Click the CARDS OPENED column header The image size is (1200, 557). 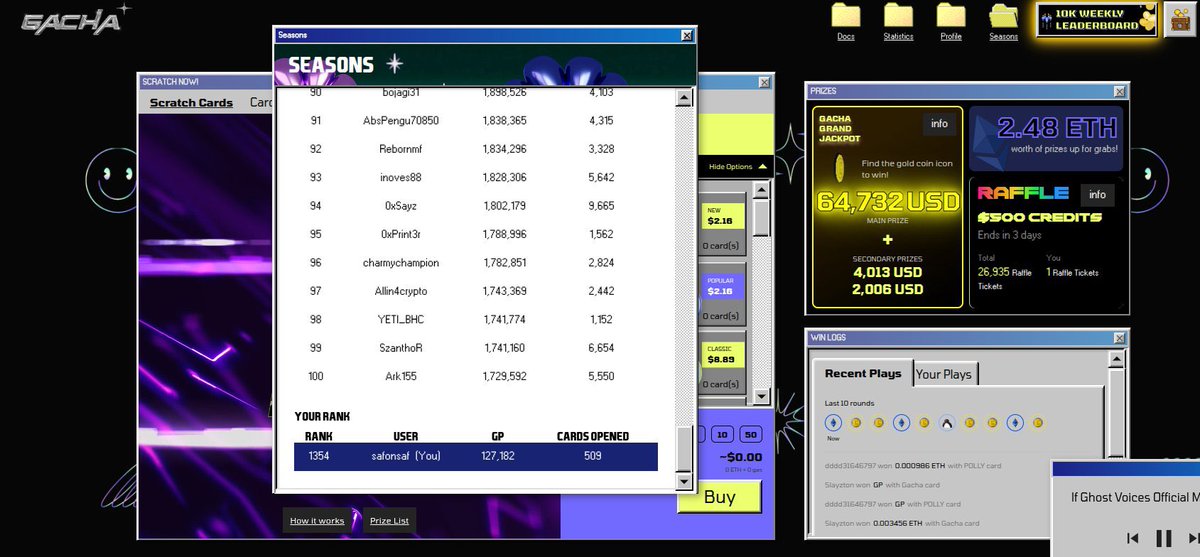click(593, 436)
